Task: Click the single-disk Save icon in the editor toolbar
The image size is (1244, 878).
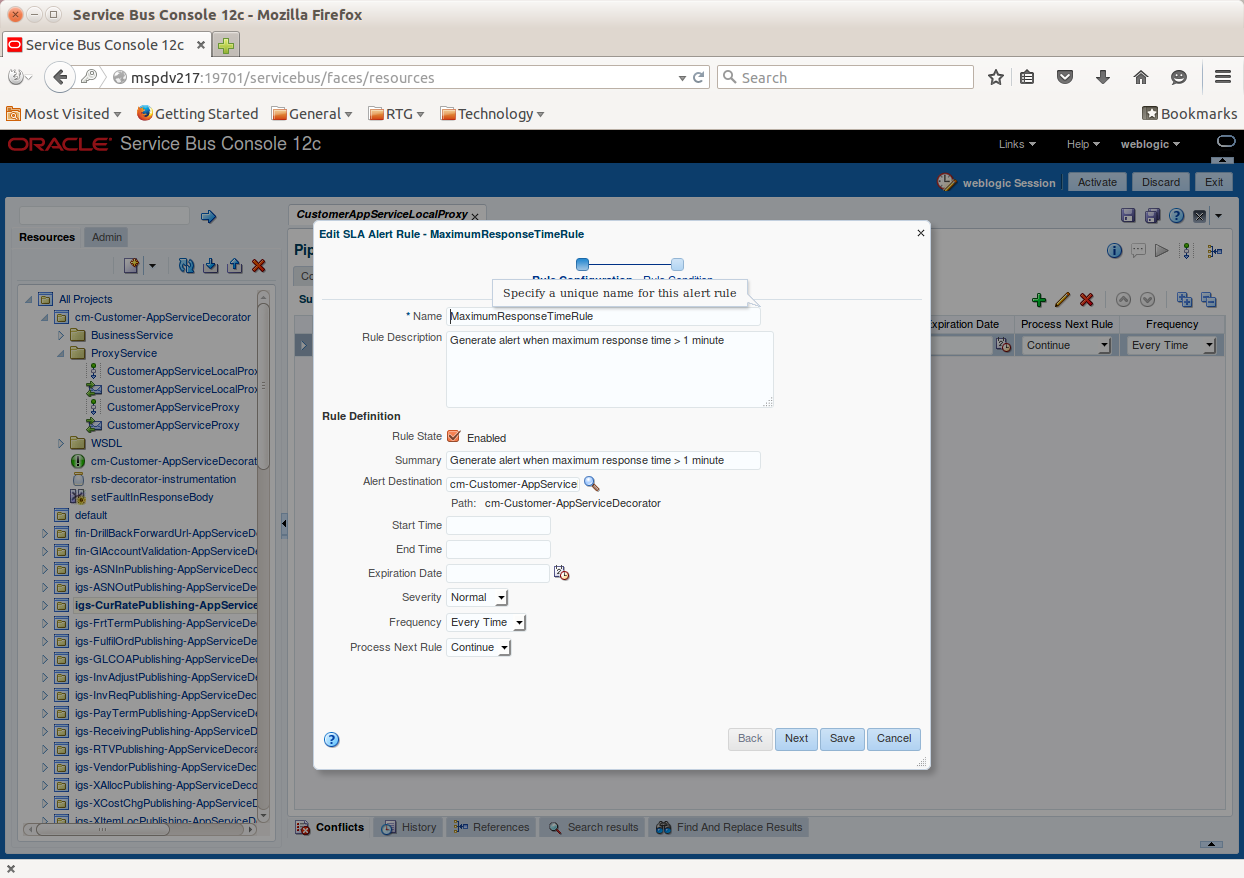Action: pos(1128,216)
